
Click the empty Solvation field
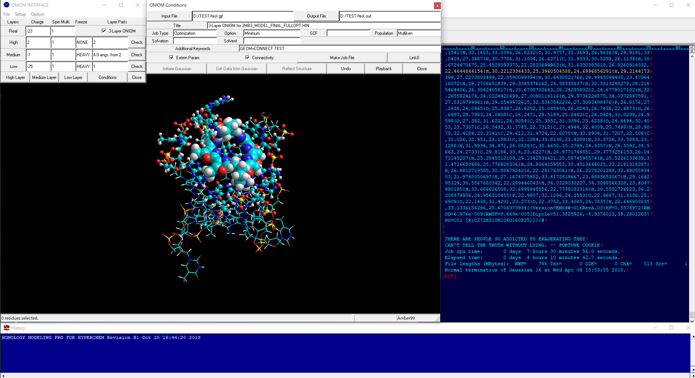[x=195, y=41]
